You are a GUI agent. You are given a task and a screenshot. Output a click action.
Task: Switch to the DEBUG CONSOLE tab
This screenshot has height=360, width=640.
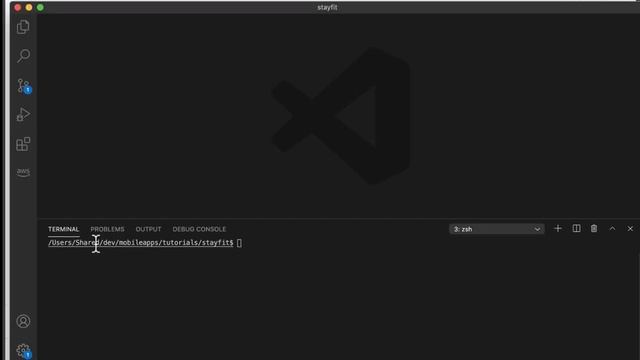pos(199,229)
